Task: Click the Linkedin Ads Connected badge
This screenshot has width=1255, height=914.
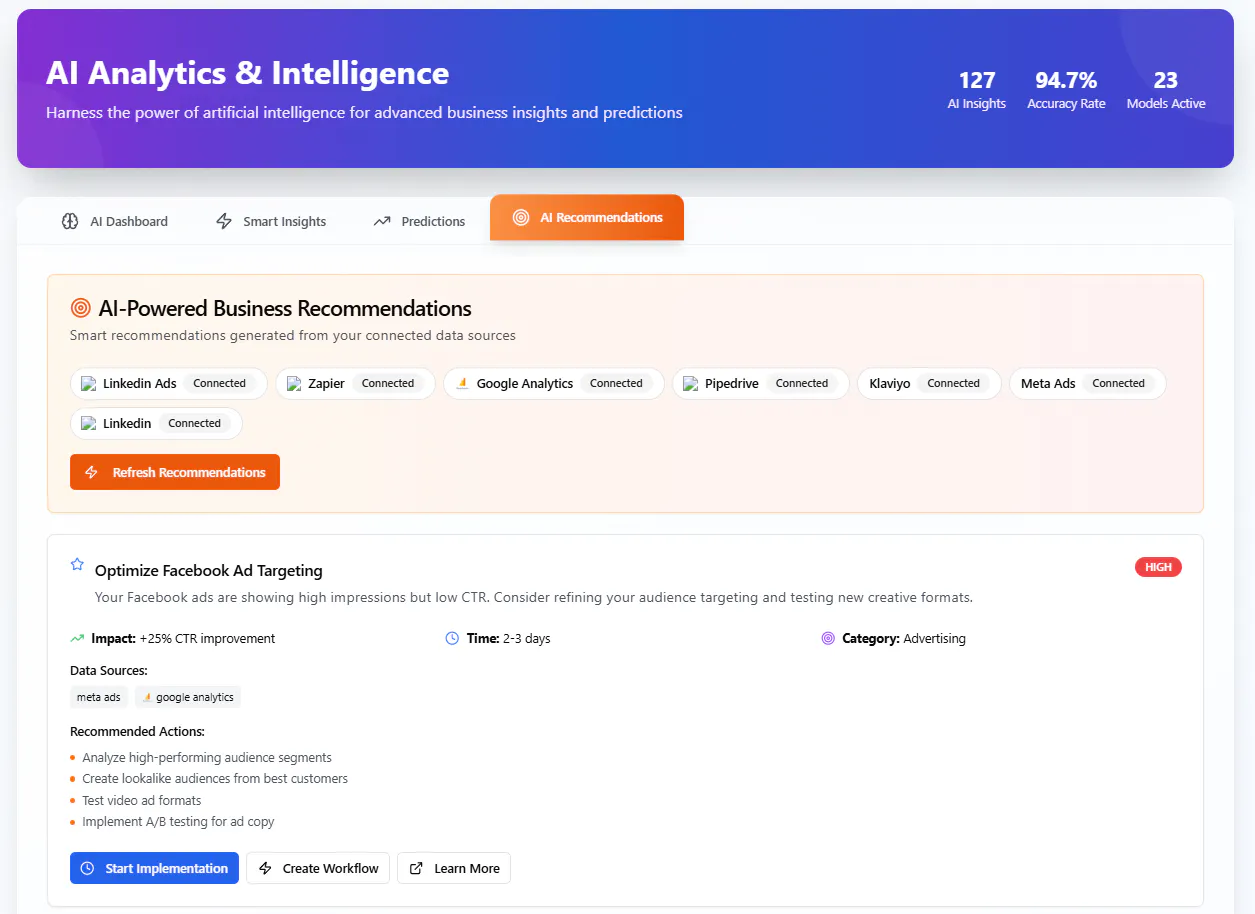Action: 220,383
